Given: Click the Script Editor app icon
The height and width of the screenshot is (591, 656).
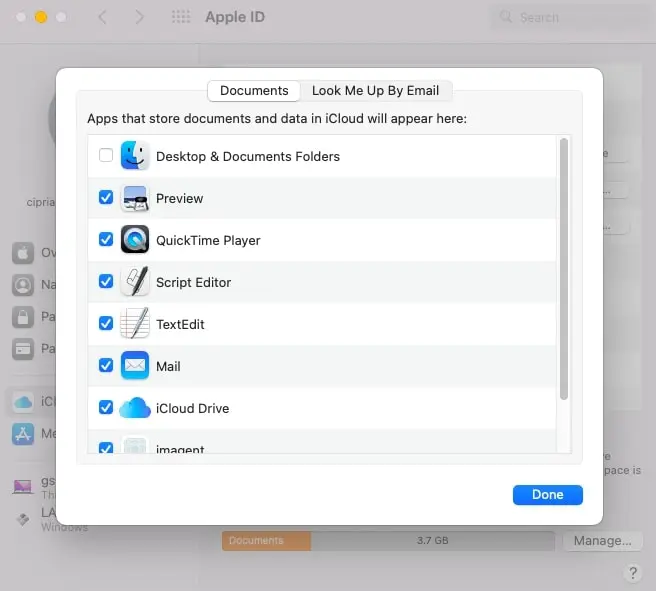Looking at the screenshot, I should pyautogui.click(x=135, y=281).
